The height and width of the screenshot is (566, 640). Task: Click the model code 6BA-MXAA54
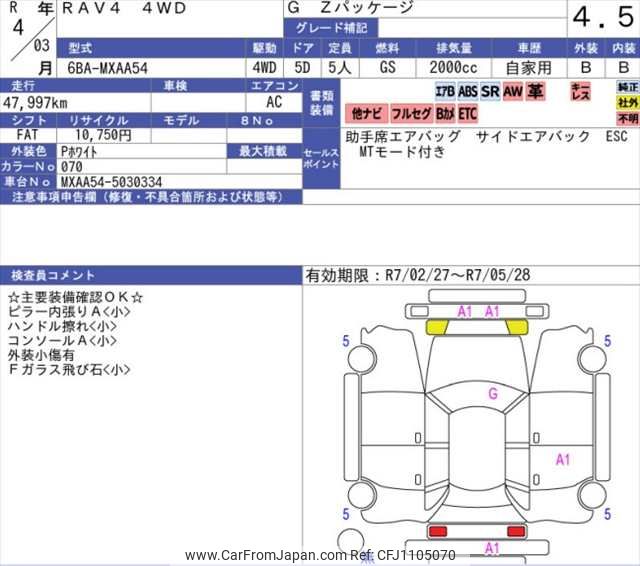coord(107,68)
